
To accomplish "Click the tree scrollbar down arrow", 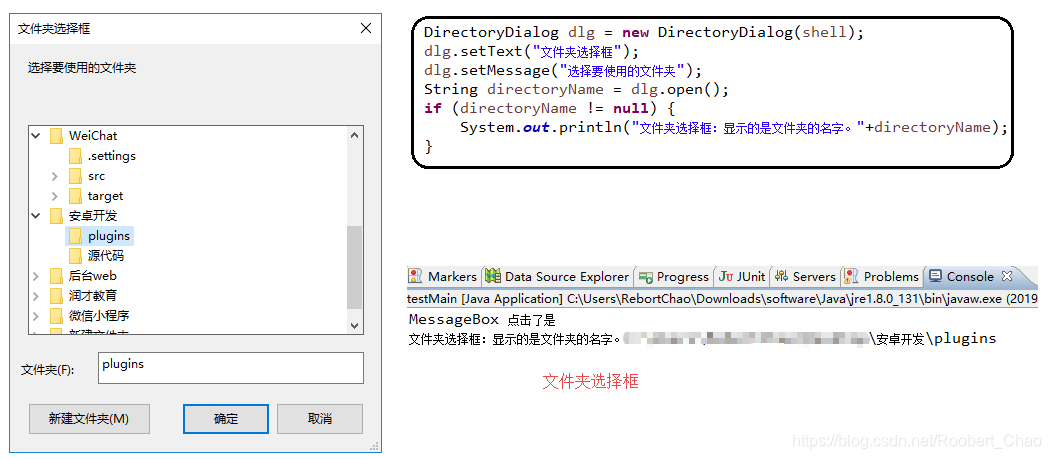I will click(x=355, y=325).
